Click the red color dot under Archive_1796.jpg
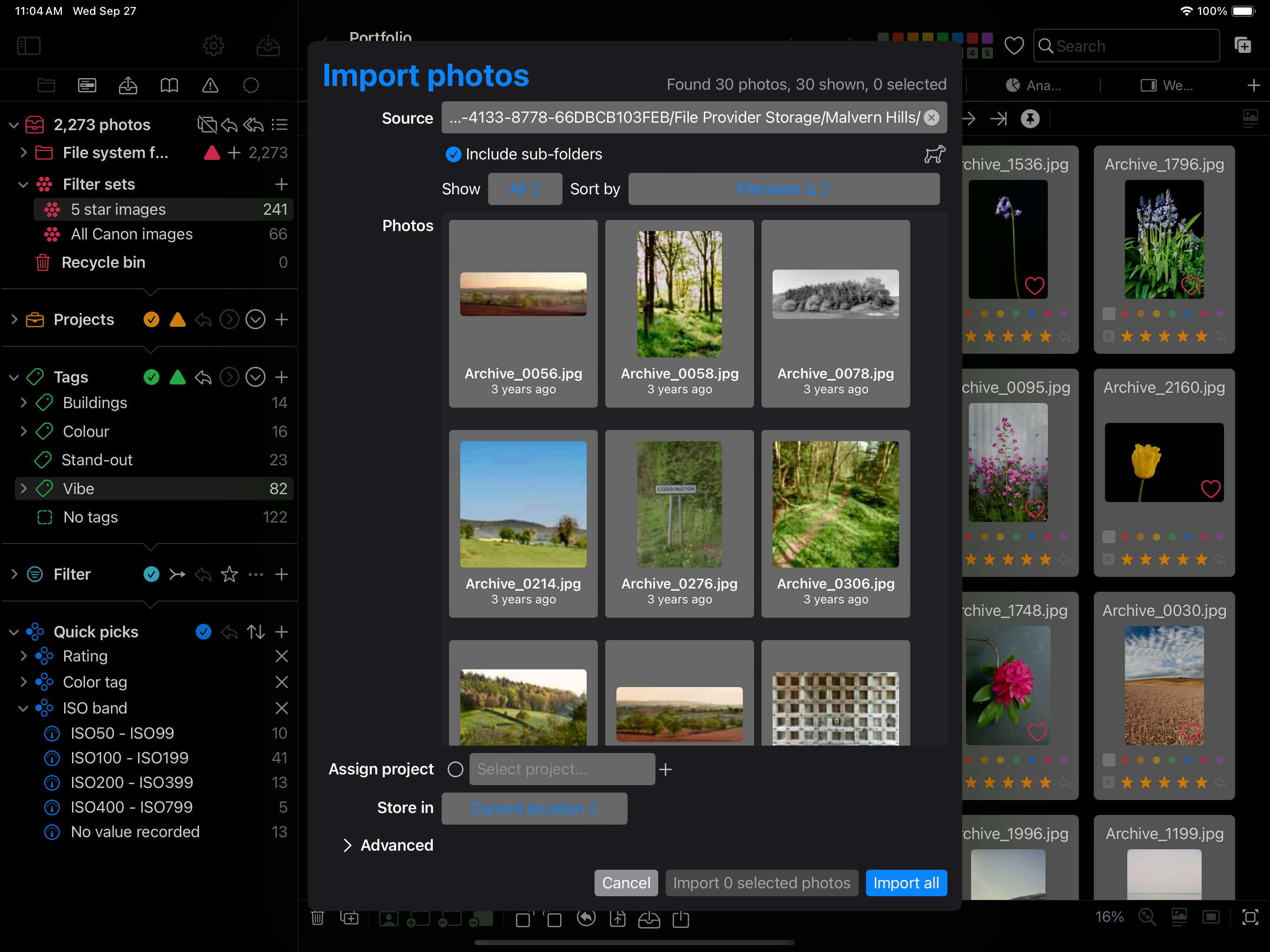The height and width of the screenshot is (952, 1270). click(x=1125, y=314)
